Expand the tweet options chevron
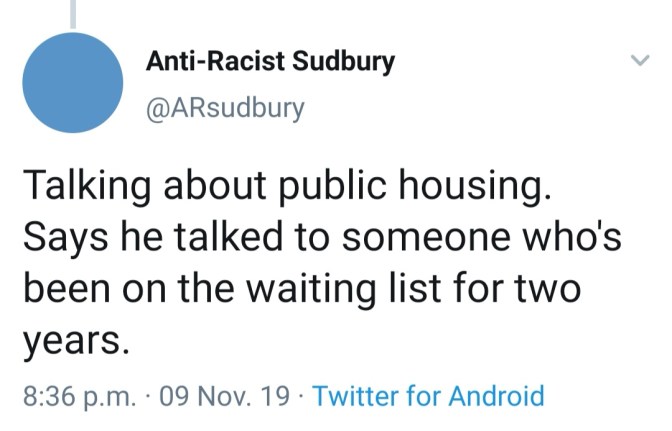The height and width of the screenshot is (431, 672). [x=638, y=61]
